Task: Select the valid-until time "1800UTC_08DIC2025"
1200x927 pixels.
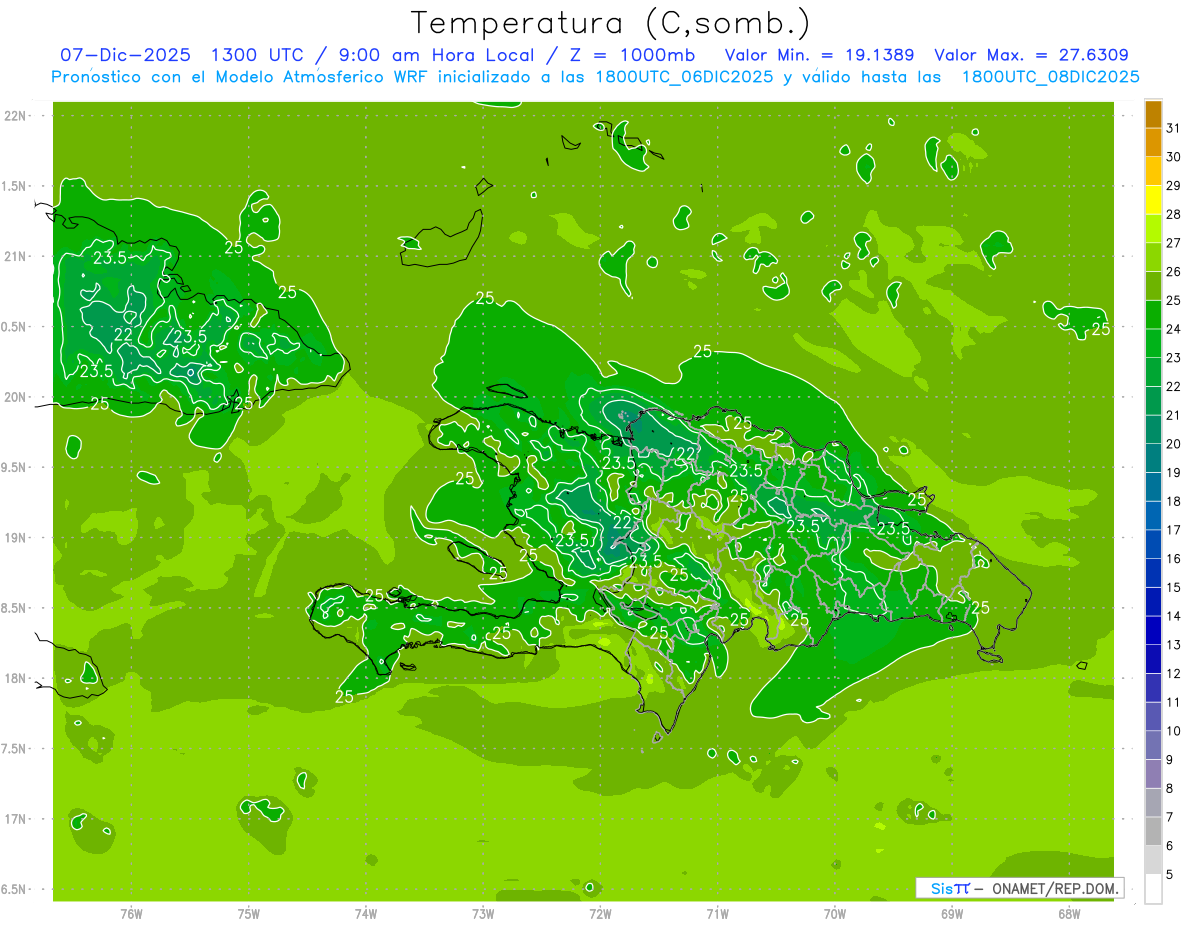Action: 1050,76
